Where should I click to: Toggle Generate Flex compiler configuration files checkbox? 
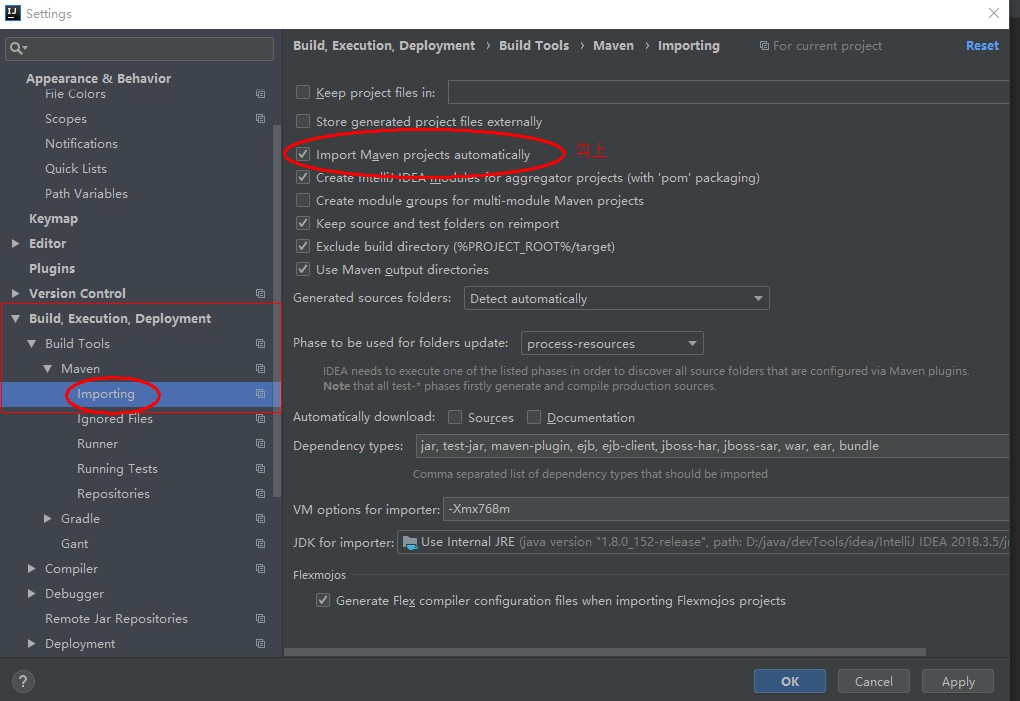pyautogui.click(x=323, y=600)
